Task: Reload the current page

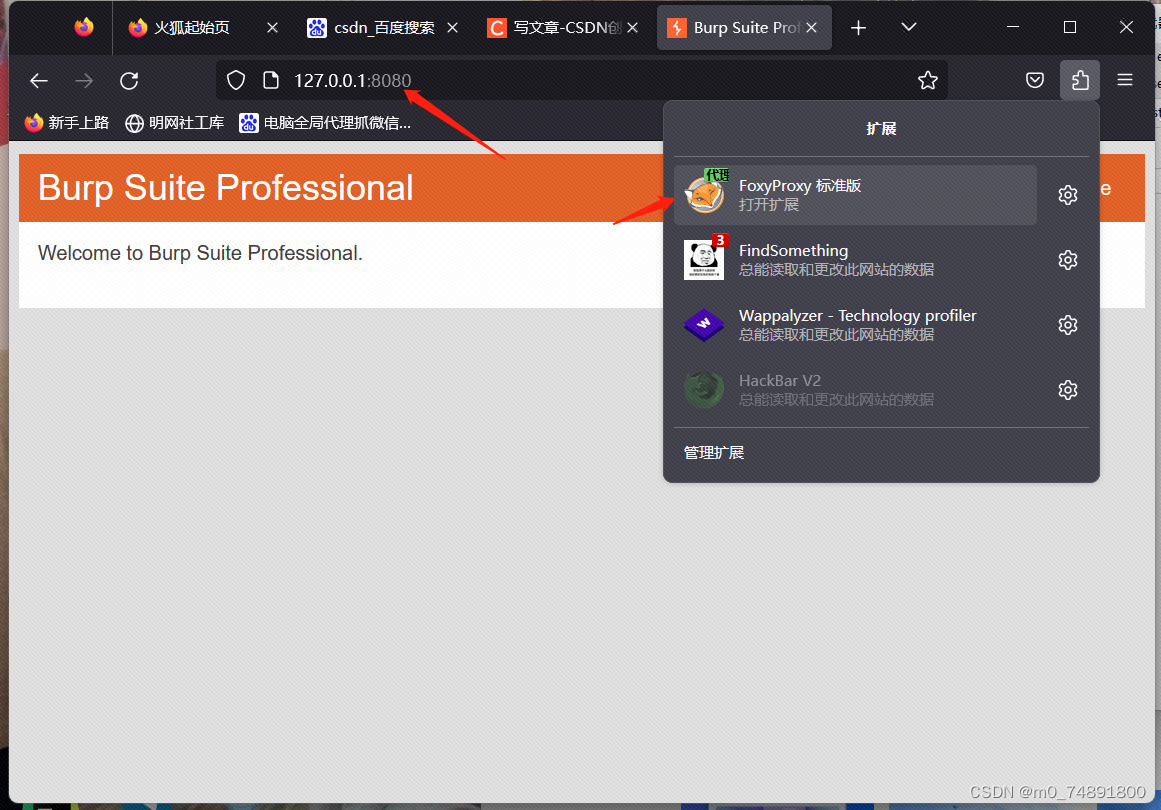Action: [x=130, y=81]
